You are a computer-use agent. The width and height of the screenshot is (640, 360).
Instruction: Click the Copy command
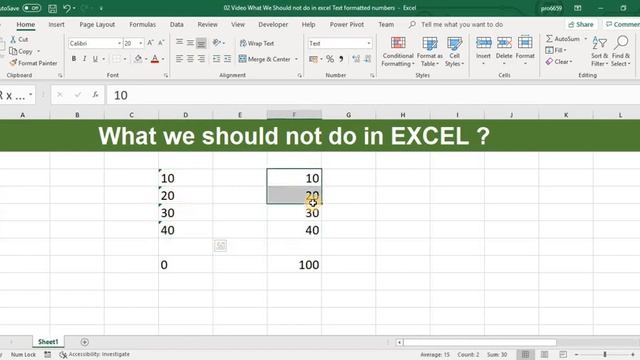pyautogui.click(x=21, y=51)
